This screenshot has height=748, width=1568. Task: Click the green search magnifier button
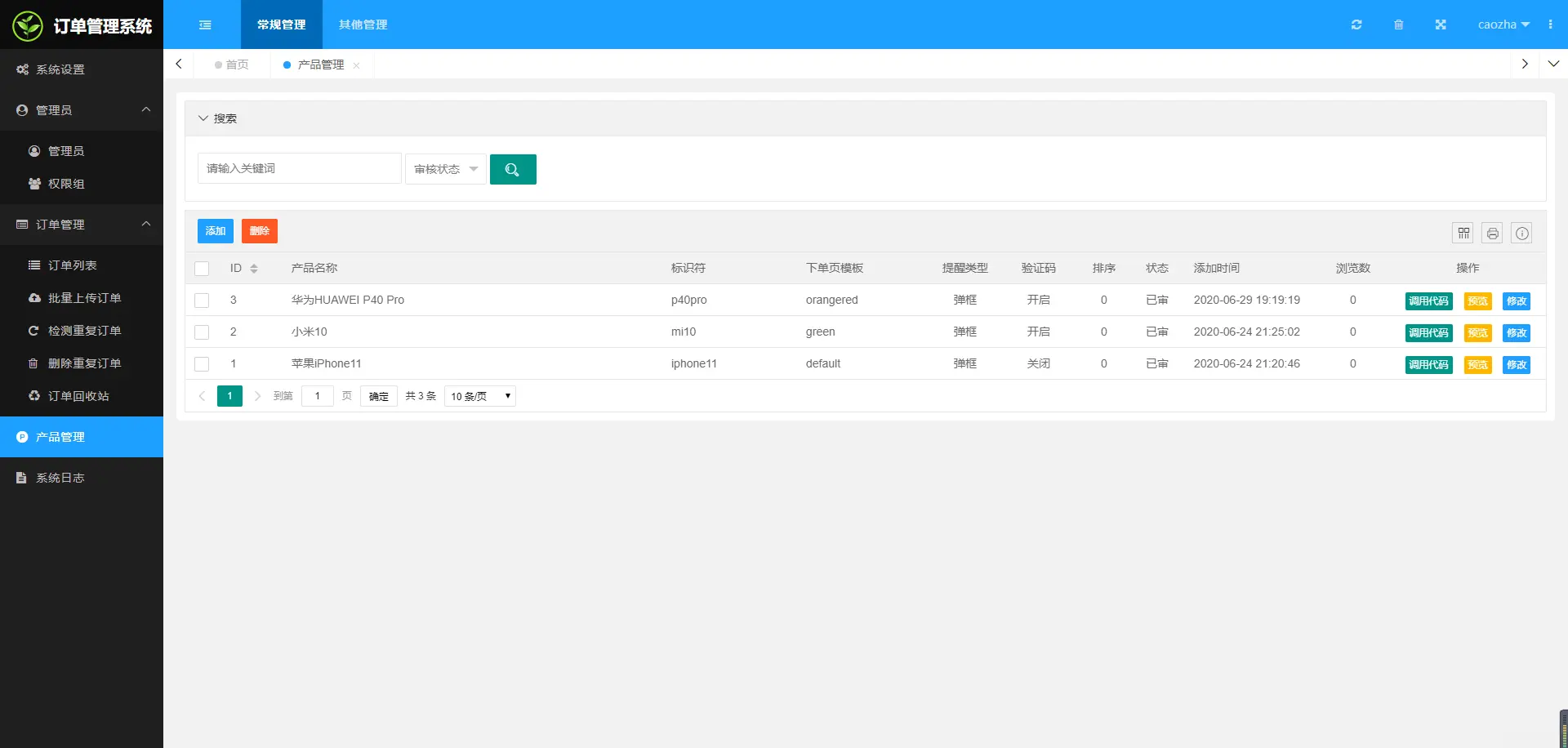pos(513,169)
